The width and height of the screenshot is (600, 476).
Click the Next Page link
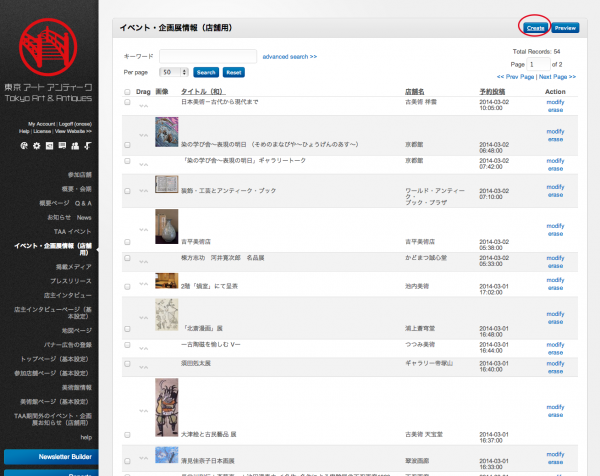click(x=557, y=76)
